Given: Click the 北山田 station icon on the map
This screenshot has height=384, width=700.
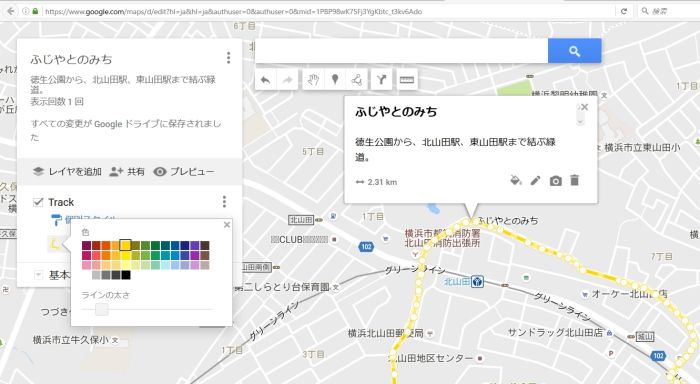Looking at the screenshot, I should [x=477, y=282].
